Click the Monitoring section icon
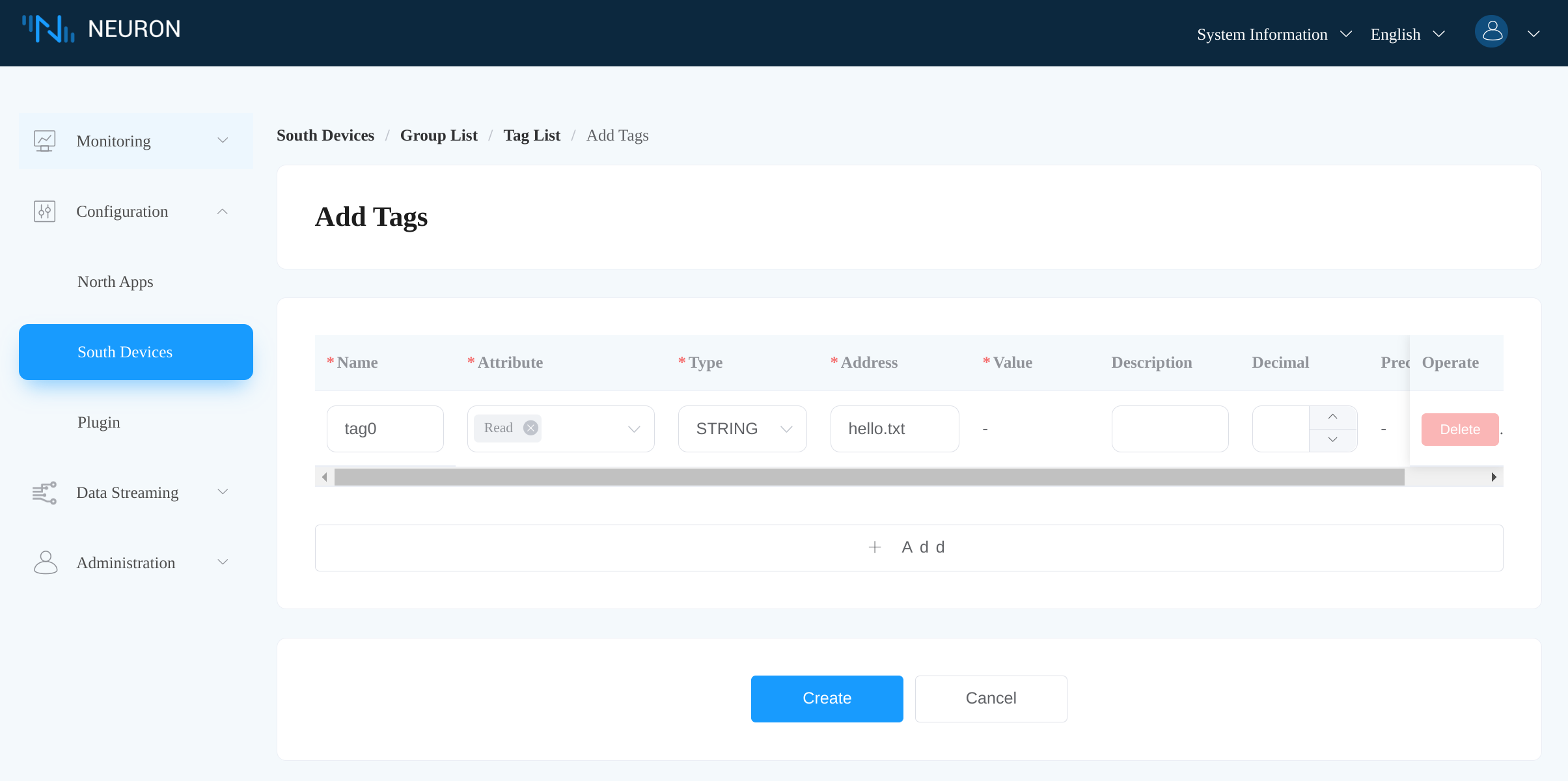This screenshot has width=1568, height=781. [44, 141]
